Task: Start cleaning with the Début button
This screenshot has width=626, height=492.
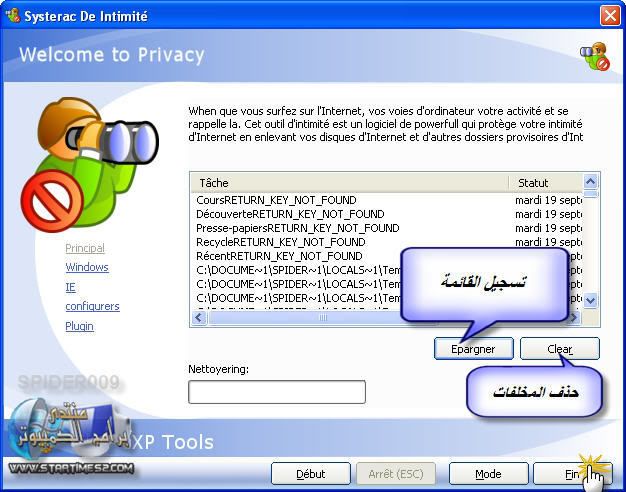Action: [311, 474]
